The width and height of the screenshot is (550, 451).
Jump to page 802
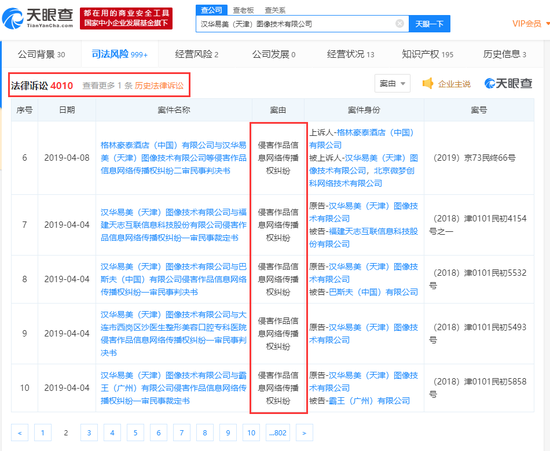[x=278, y=433]
